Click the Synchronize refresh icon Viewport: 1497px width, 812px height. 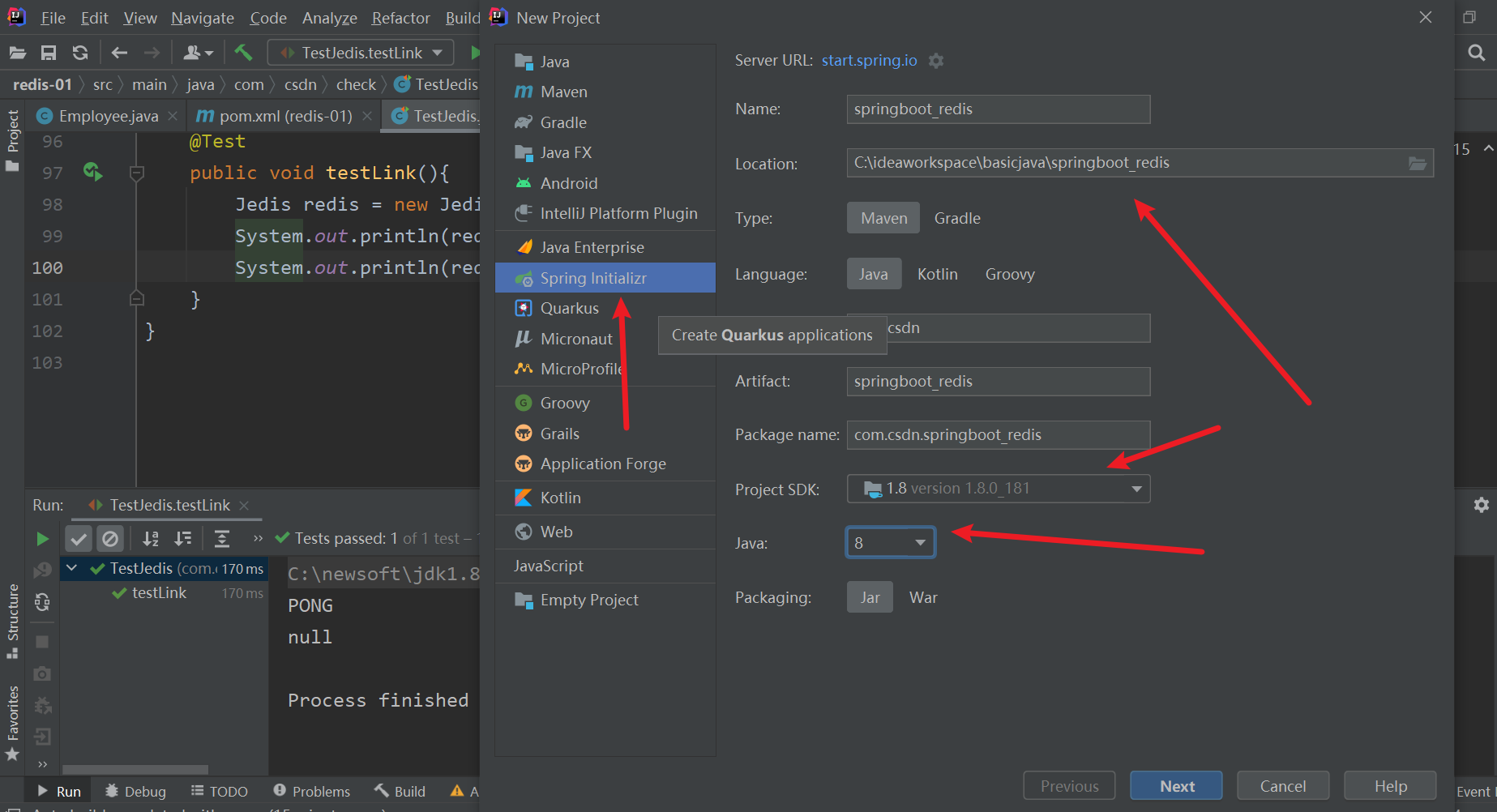pyautogui.click(x=79, y=53)
